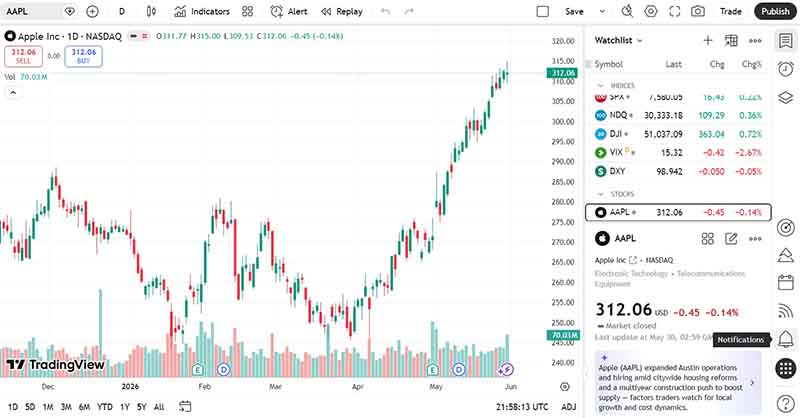The image size is (800, 418).
Task: Expand the Save options dropdown arrow
Action: pyautogui.click(x=602, y=11)
